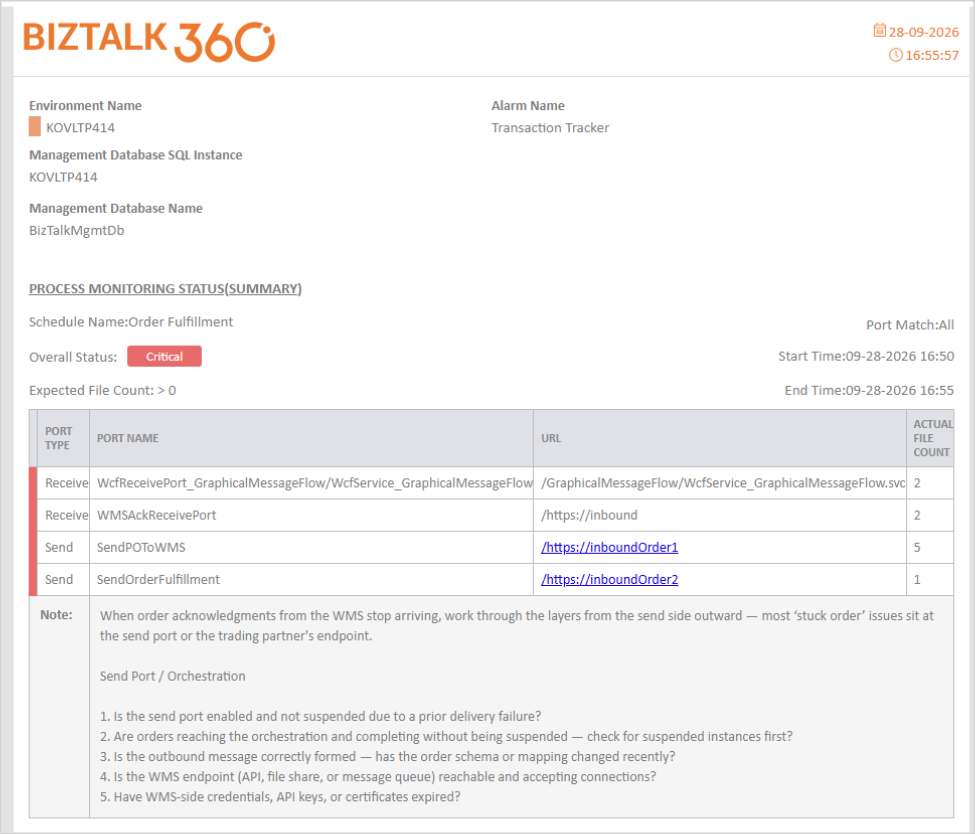Click Management Database SQL Instance label
Screen dimensions: 975x834
coord(136,155)
